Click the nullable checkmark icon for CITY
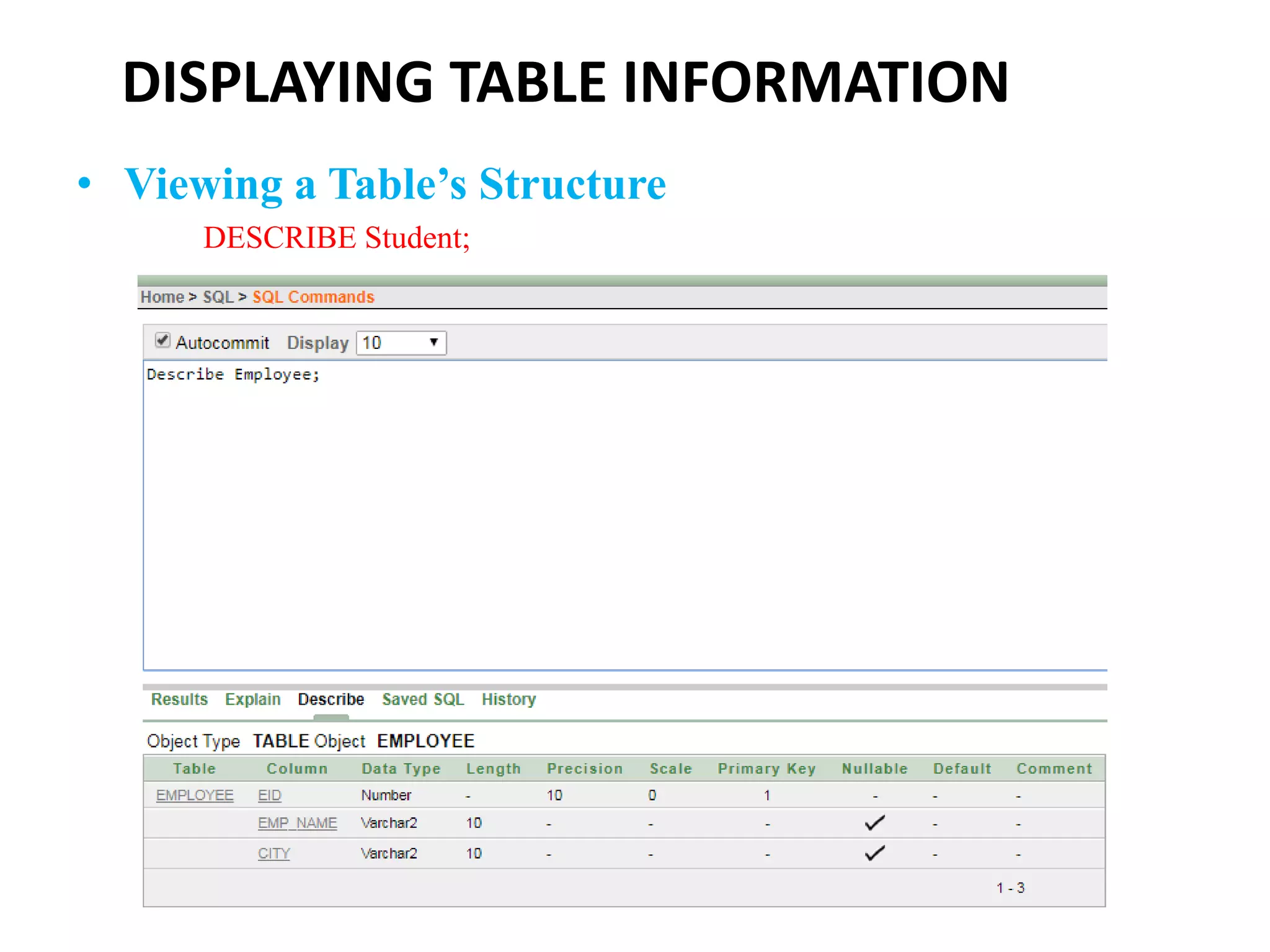The width and height of the screenshot is (1270, 952). 874,853
